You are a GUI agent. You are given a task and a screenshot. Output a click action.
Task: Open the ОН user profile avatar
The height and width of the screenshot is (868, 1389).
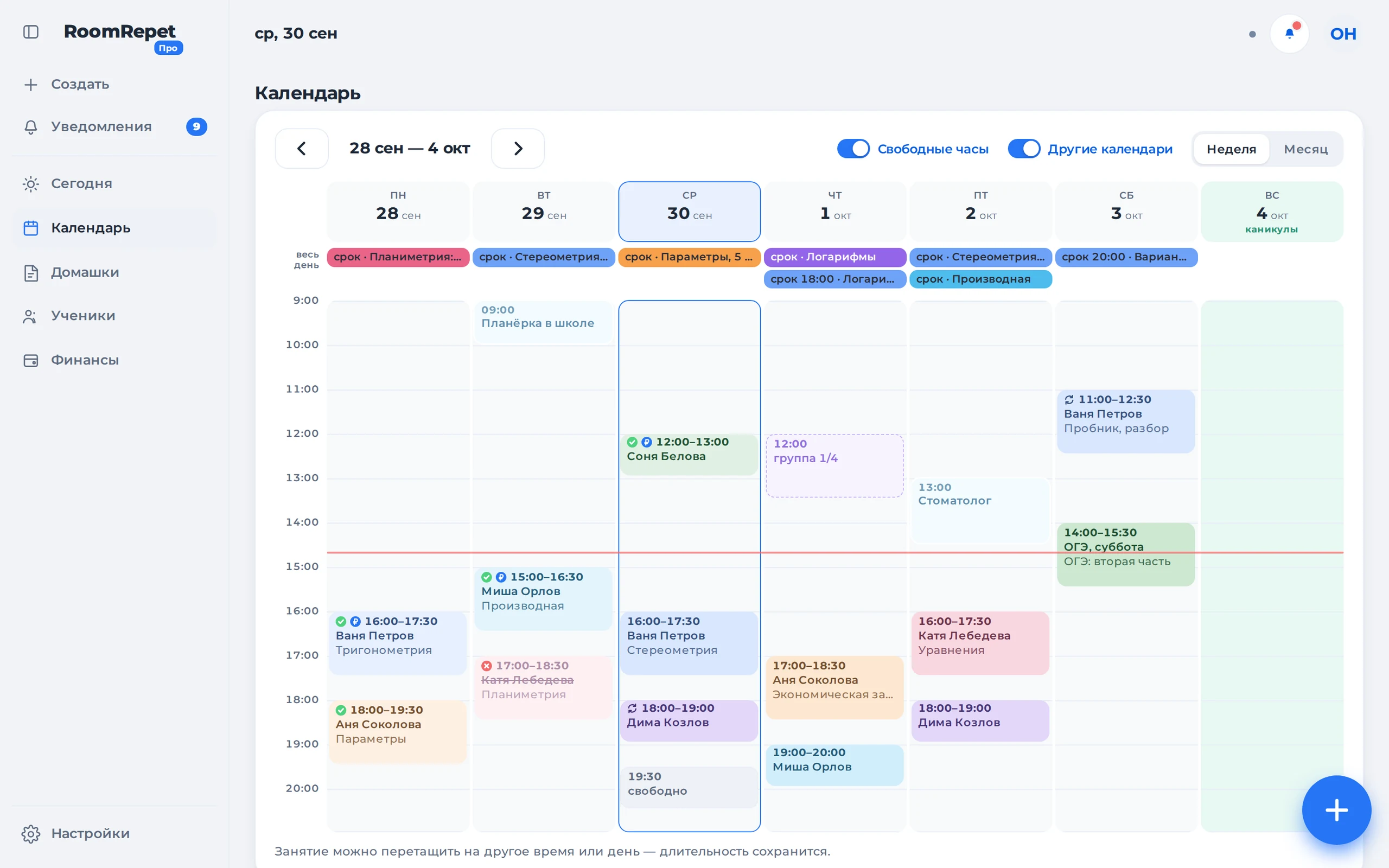coord(1343,33)
